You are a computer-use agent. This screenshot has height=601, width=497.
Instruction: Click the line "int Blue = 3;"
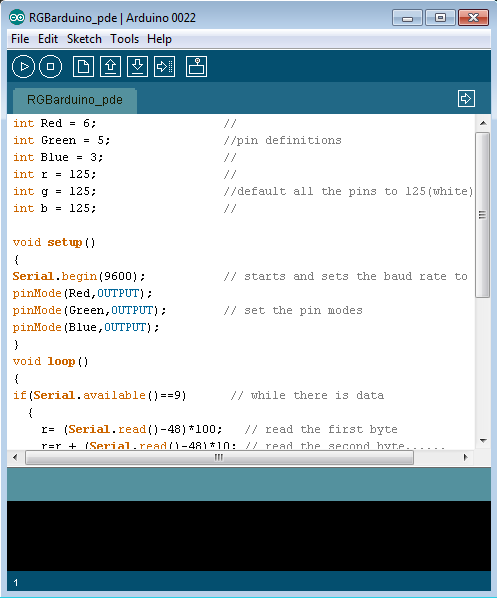(x=58, y=157)
